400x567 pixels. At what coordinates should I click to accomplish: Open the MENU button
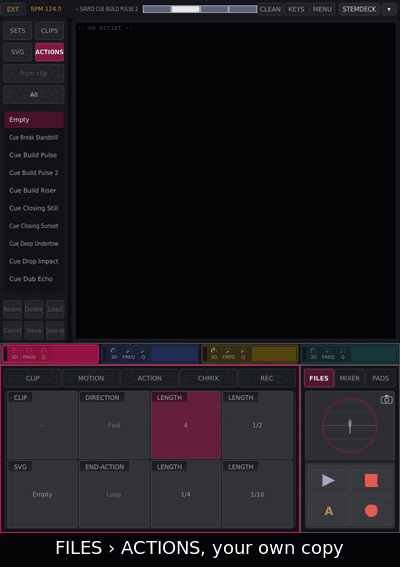322,9
